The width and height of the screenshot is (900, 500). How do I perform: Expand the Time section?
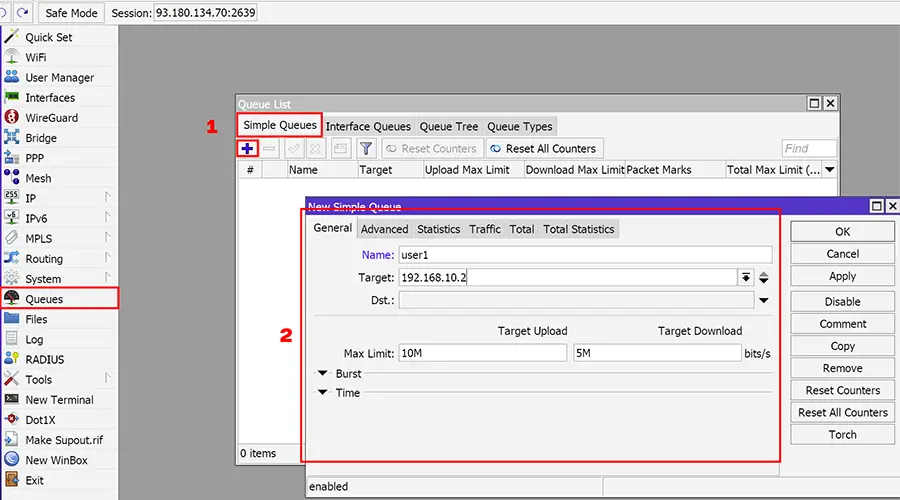coord(323,393)
